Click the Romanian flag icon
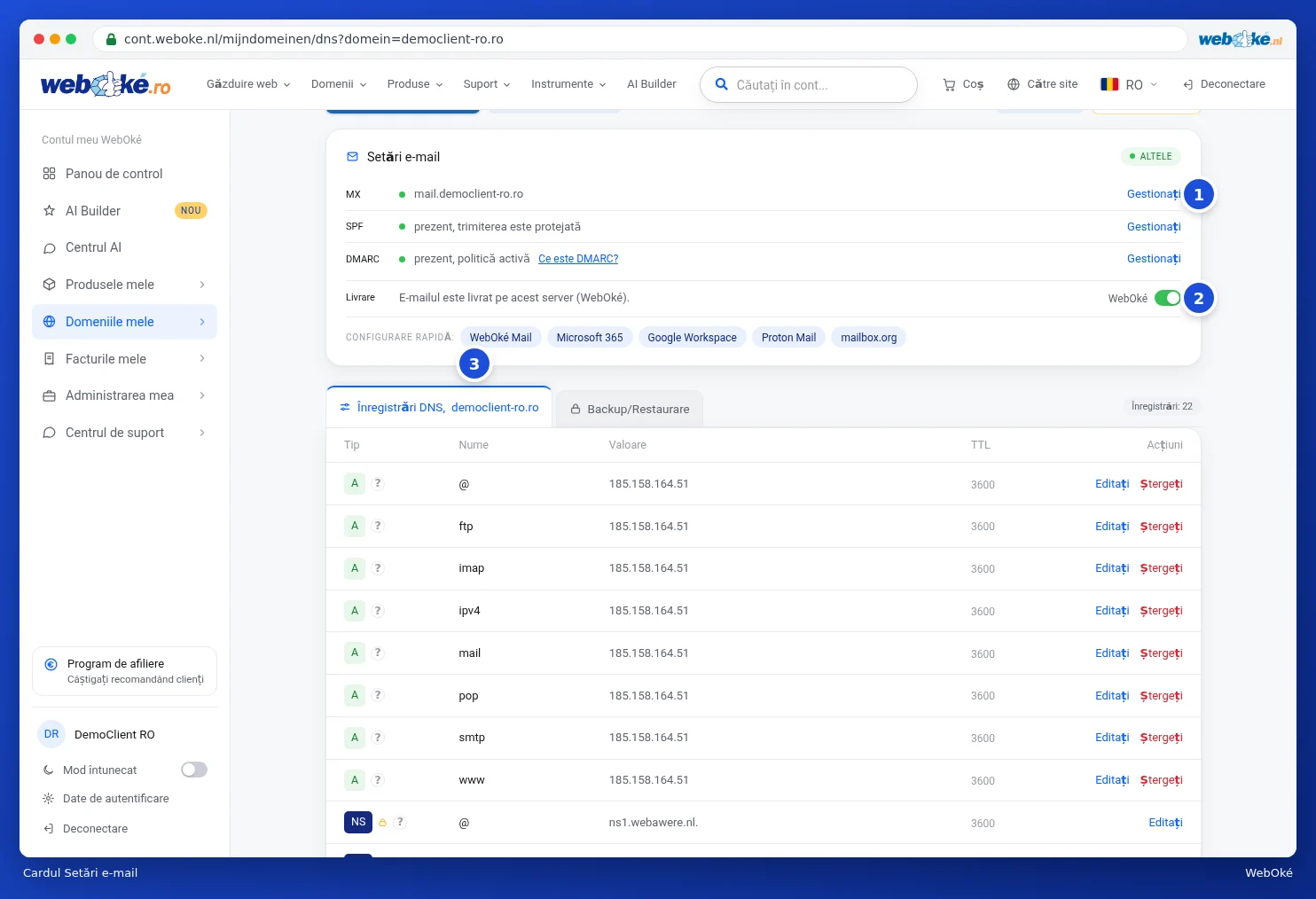The height and width of the screenshot is (899, 1316). point(1109,84)
